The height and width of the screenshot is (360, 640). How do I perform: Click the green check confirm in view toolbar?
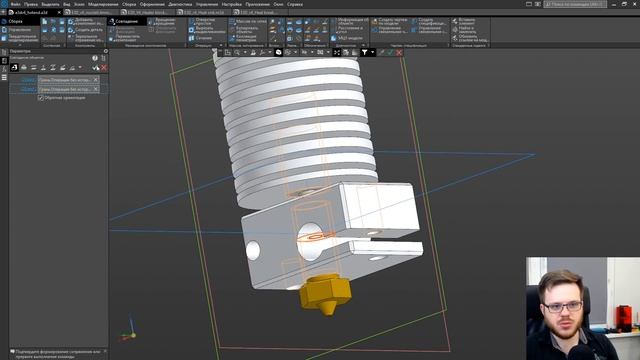(390, 52)
